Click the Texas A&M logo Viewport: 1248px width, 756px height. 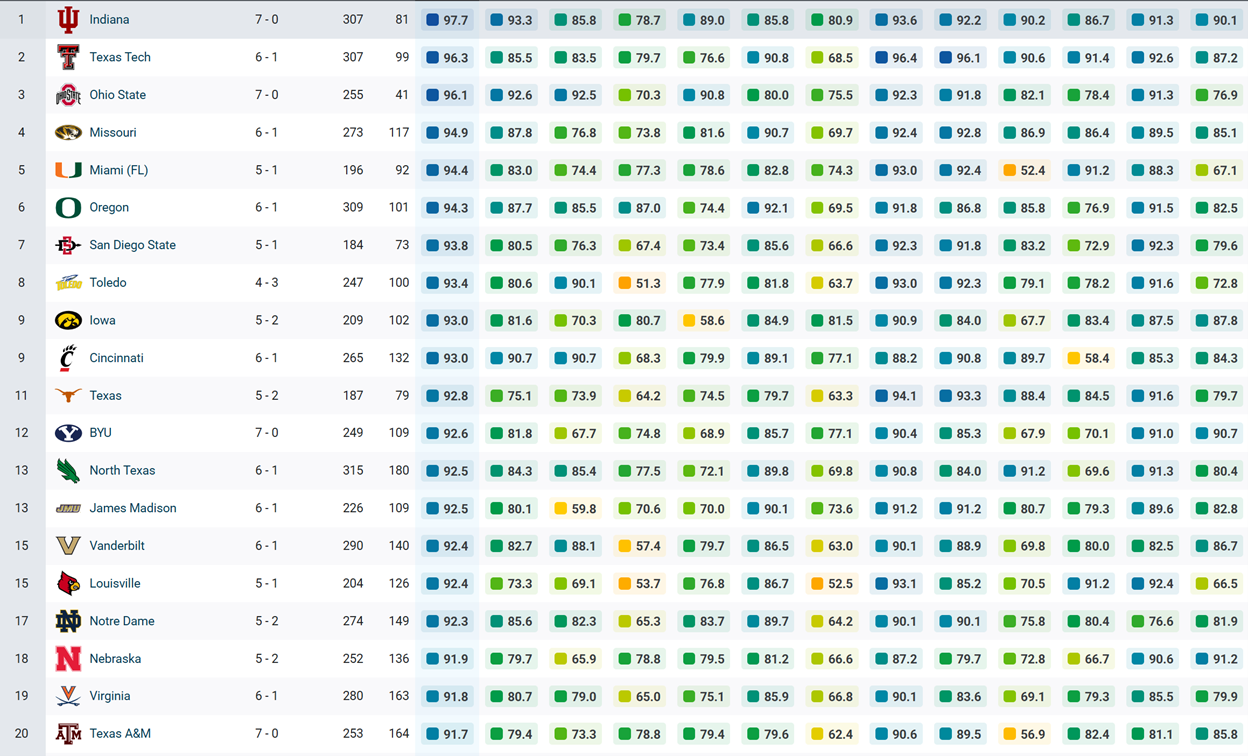68,734
